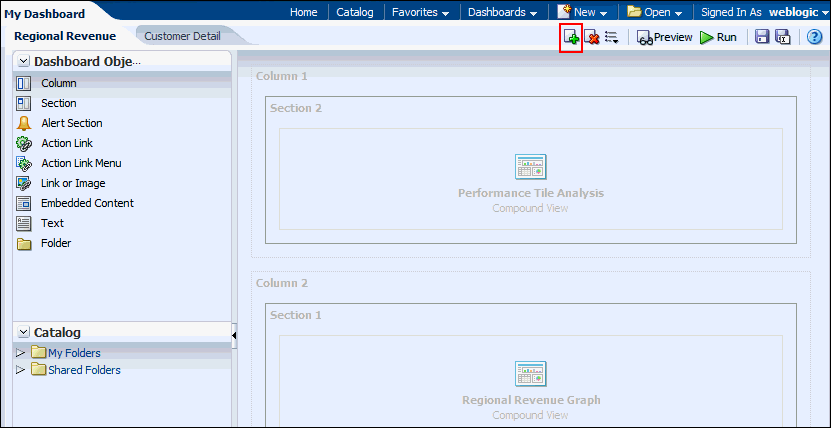The image size is (831, 428).
Task: Open the dashboard Tools options menu icon
Action: [x=612, y=37]
